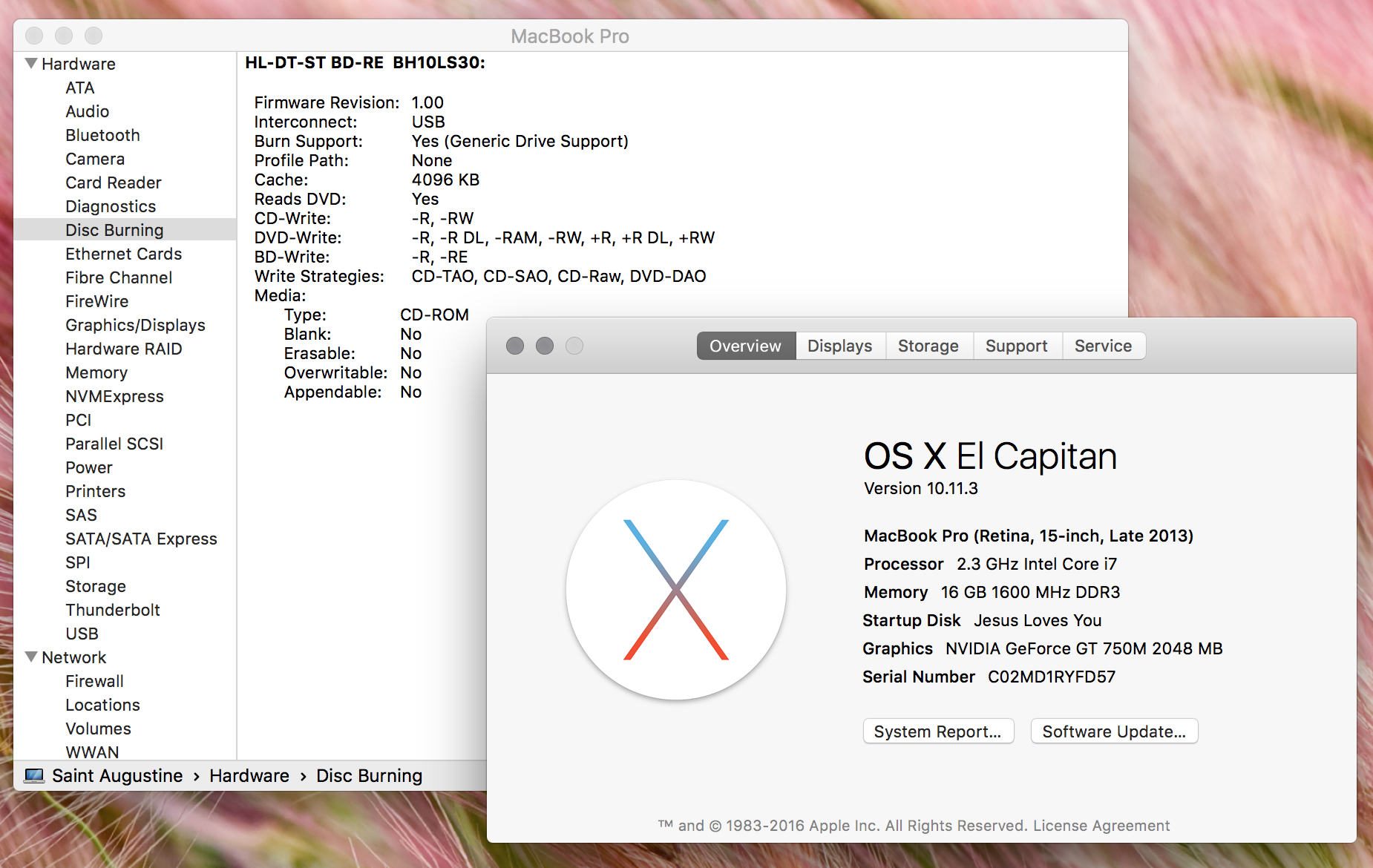Select Audio in the sidebar
The width and height of the screenshot is (1373, 868).
coord(88,111)
